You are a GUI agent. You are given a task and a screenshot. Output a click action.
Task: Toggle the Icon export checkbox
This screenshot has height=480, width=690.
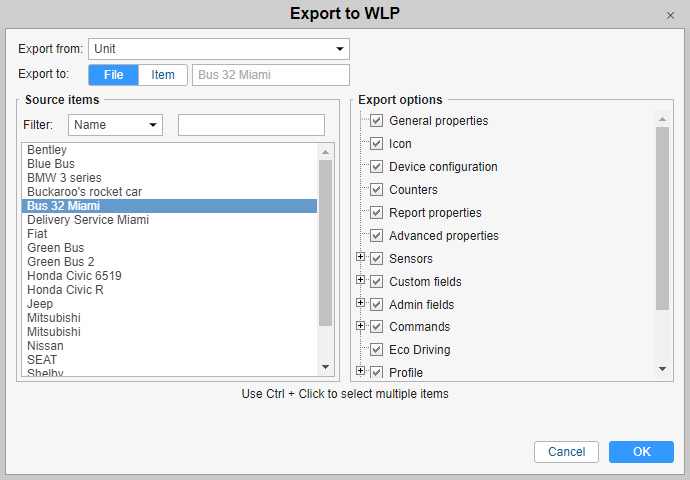[x=377, y=144]
